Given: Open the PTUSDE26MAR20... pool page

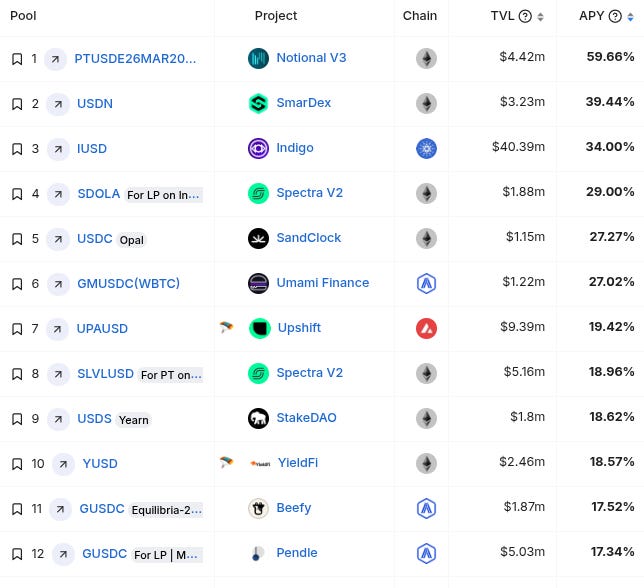Looking at the screenshot, I should [x=135, y=59].
